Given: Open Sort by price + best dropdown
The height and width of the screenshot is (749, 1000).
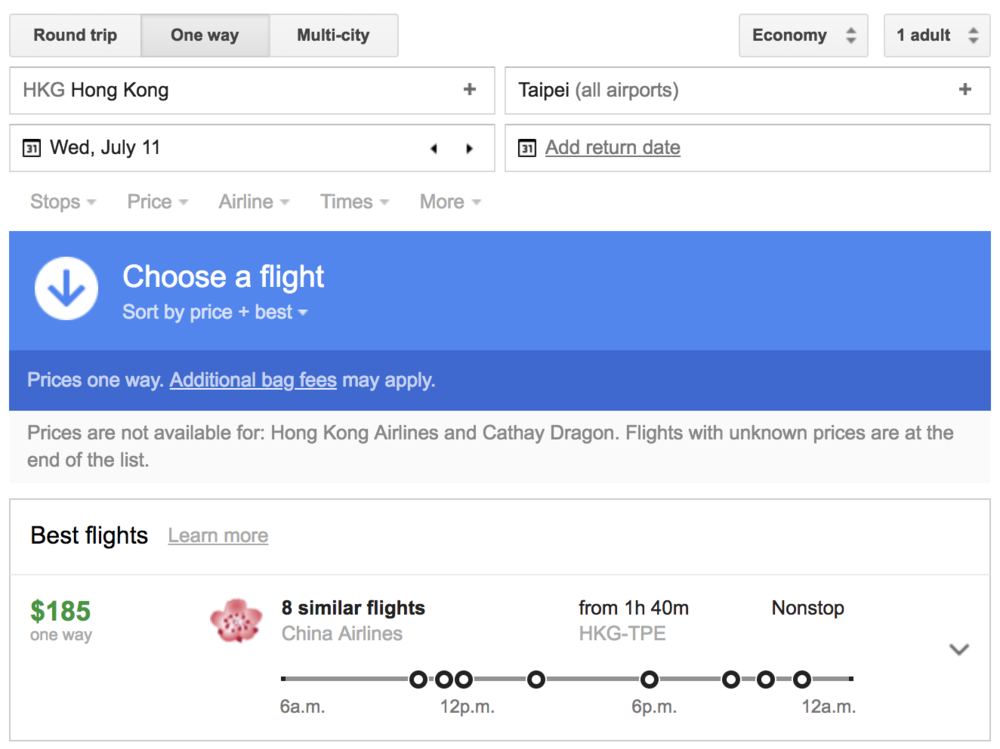Looking at the screenshot, I should tap(214, 312).
